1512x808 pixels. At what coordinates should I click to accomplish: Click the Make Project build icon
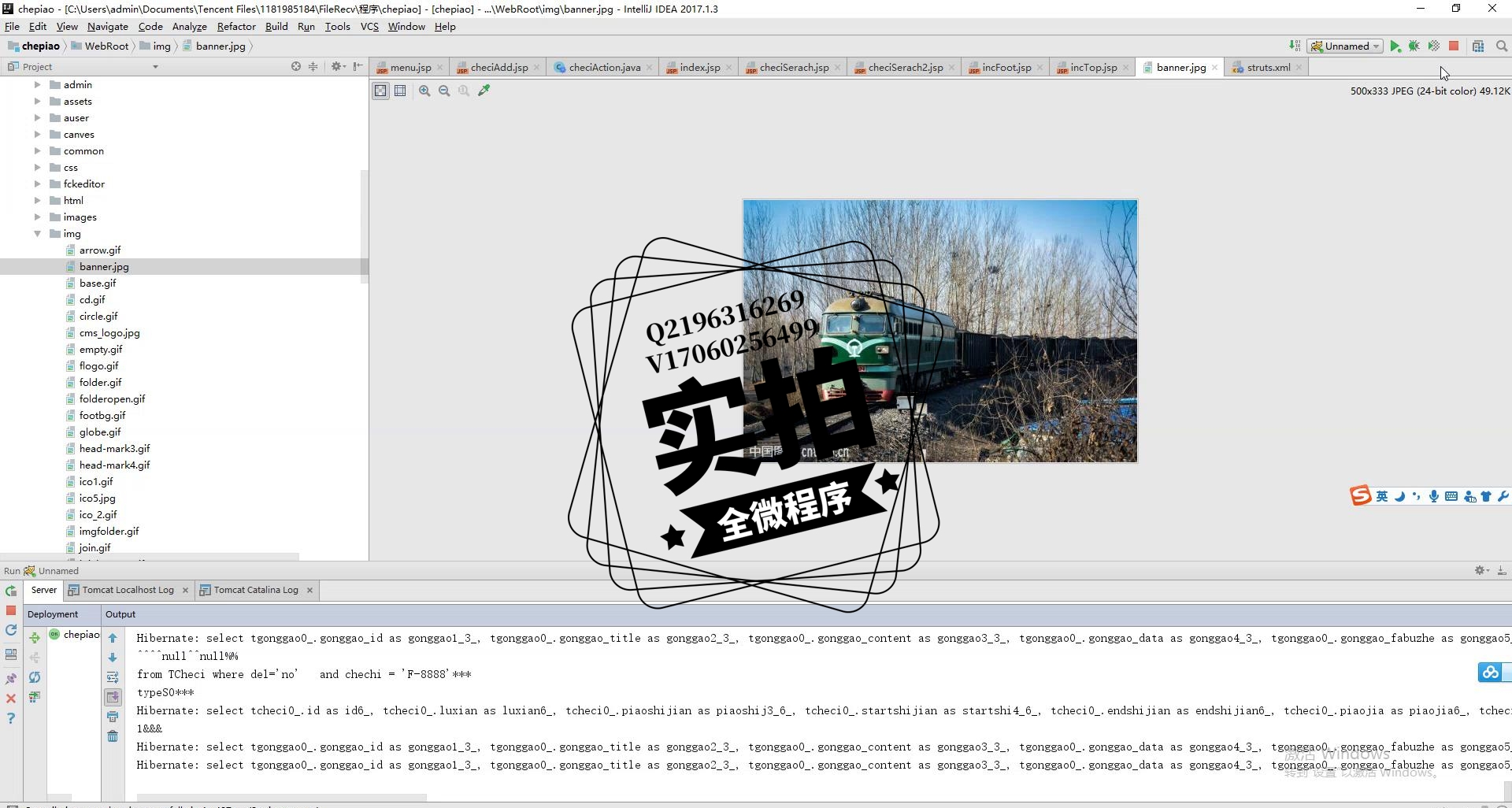click(x=1295, y=46)
